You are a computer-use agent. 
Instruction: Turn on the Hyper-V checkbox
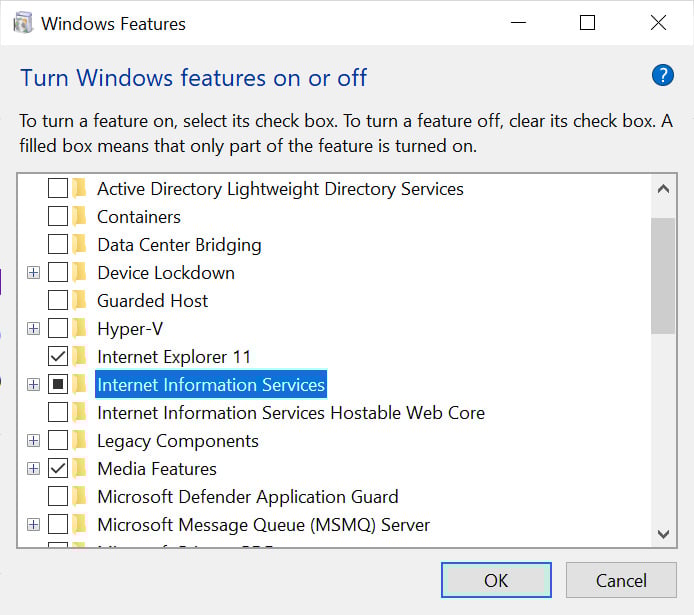58,328
